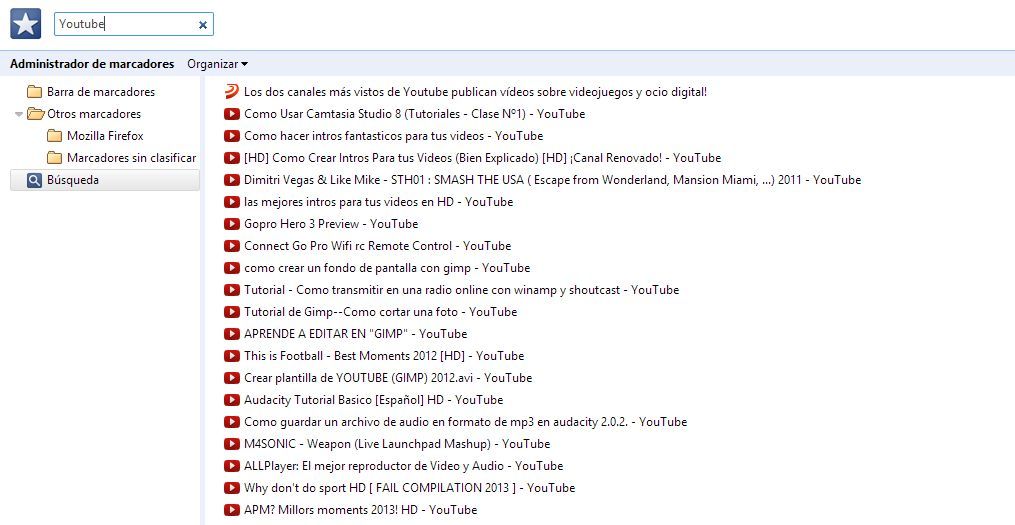Image resolution: width=1015 pixels, height=525 pixels.
Task: Click YouTube icon beside Como cortar una foto
Action: (x=232, y=312)
